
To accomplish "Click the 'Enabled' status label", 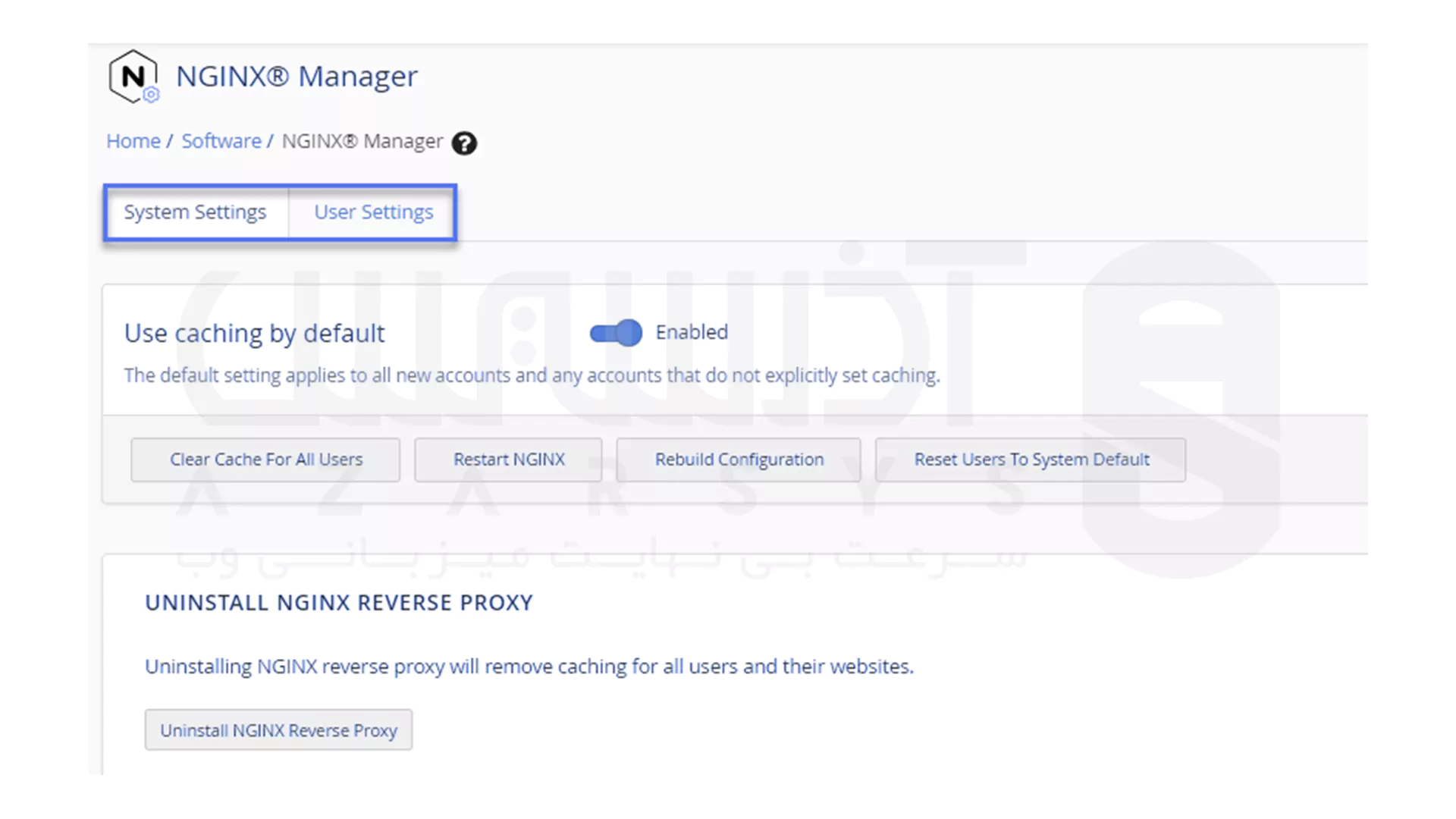I will tap(692, 332).
